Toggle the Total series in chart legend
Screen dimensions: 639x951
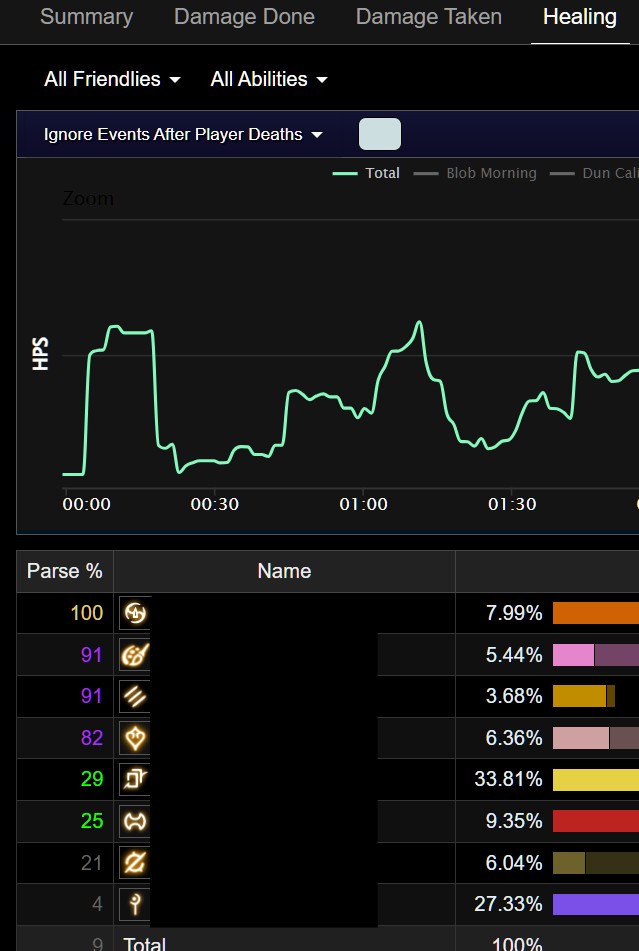(366, 173)
